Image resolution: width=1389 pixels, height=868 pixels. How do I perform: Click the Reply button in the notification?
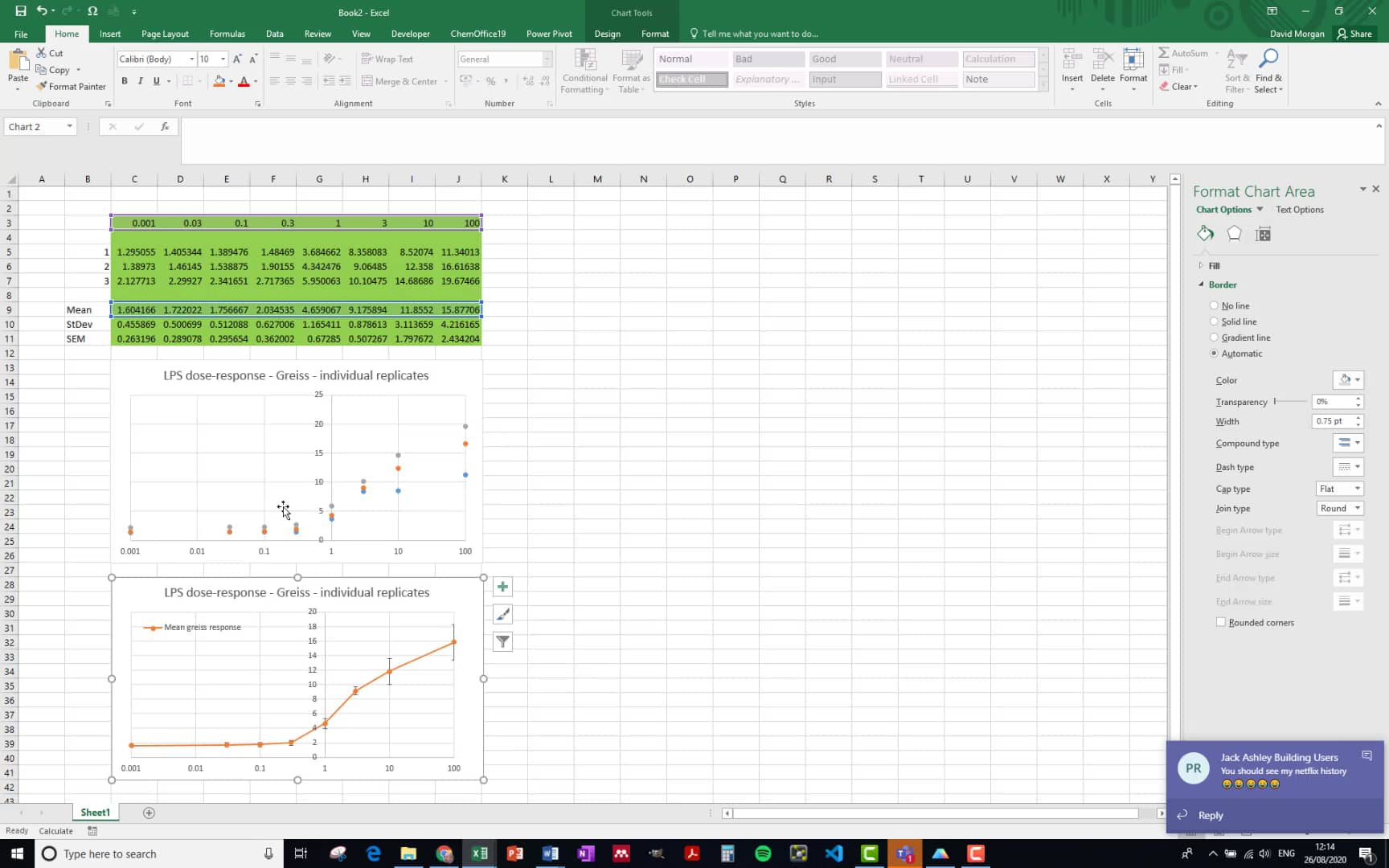(1210, 814)
